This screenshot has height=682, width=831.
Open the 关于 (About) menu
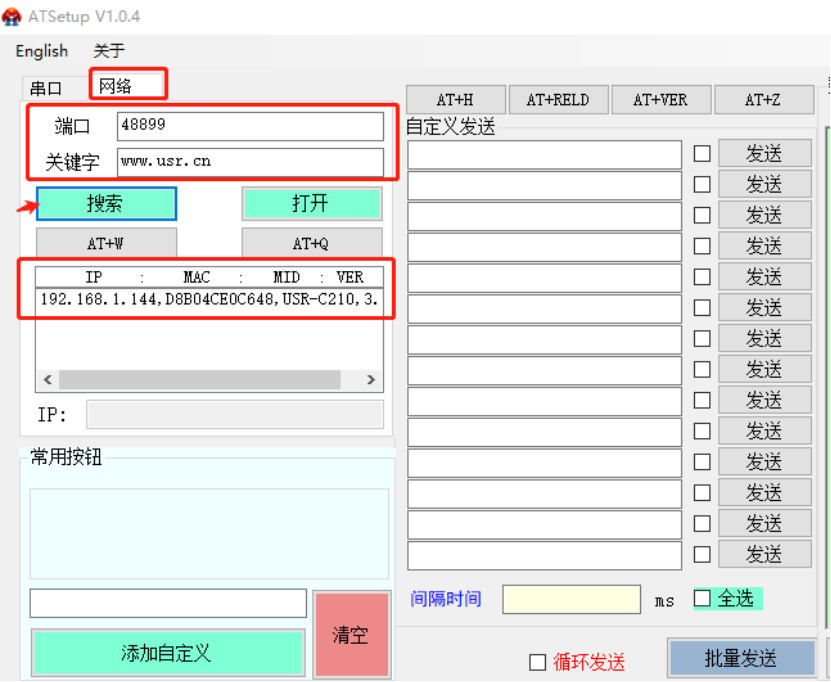(109, 51)
